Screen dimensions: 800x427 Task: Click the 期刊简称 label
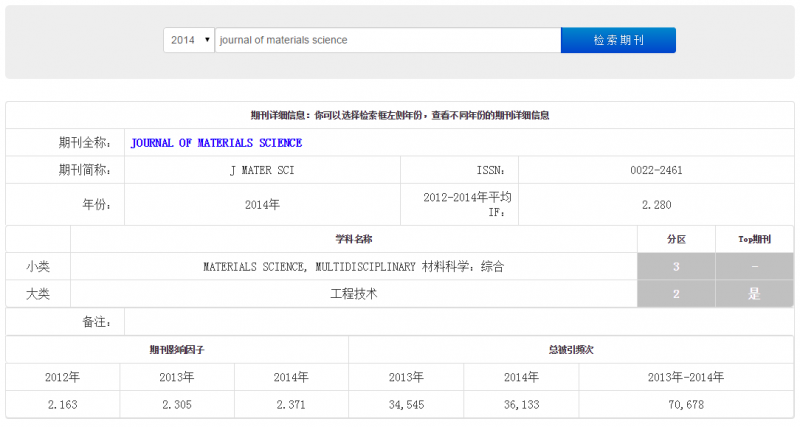point(85,170)
